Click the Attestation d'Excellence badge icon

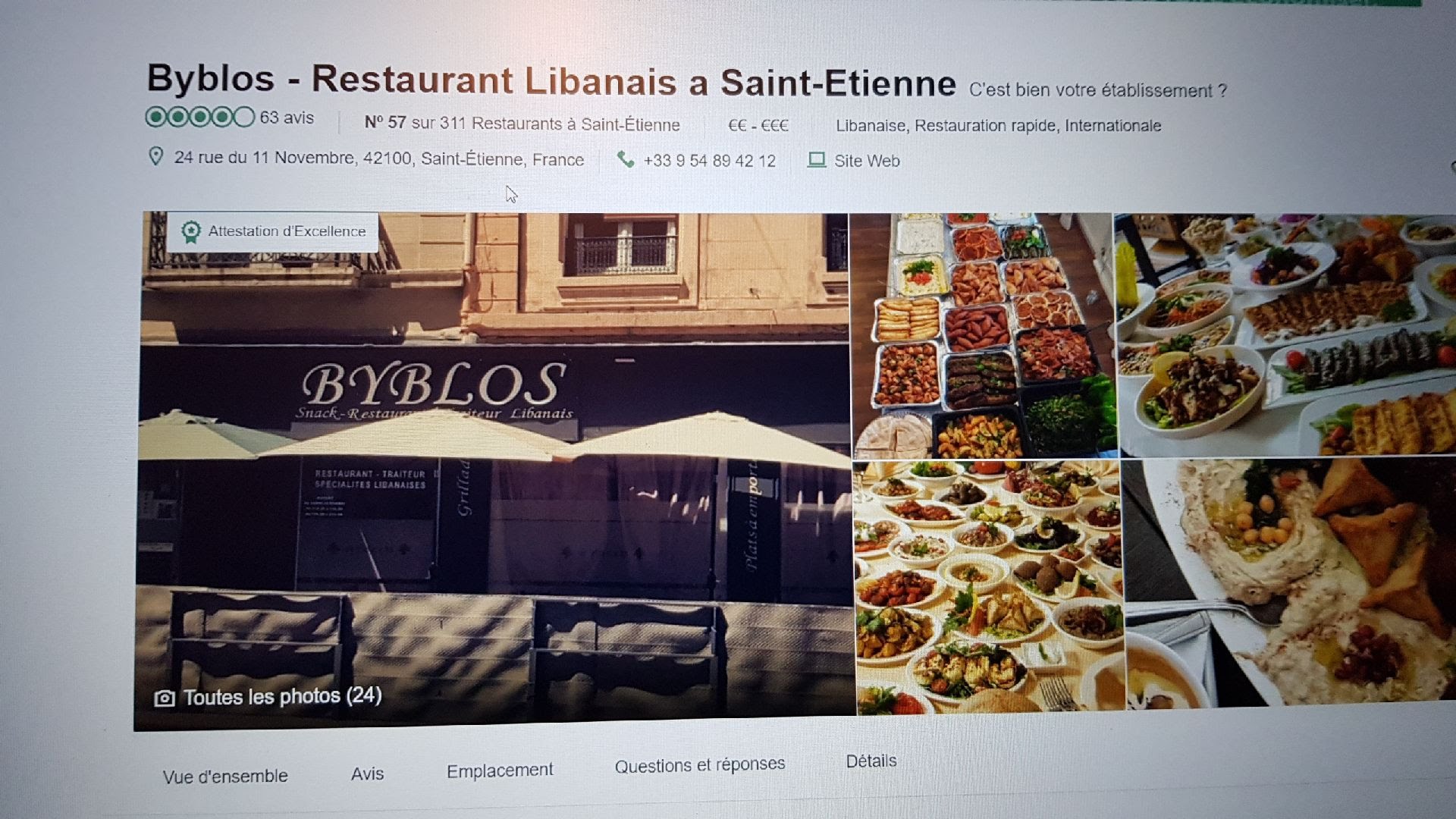pos(191,231)
